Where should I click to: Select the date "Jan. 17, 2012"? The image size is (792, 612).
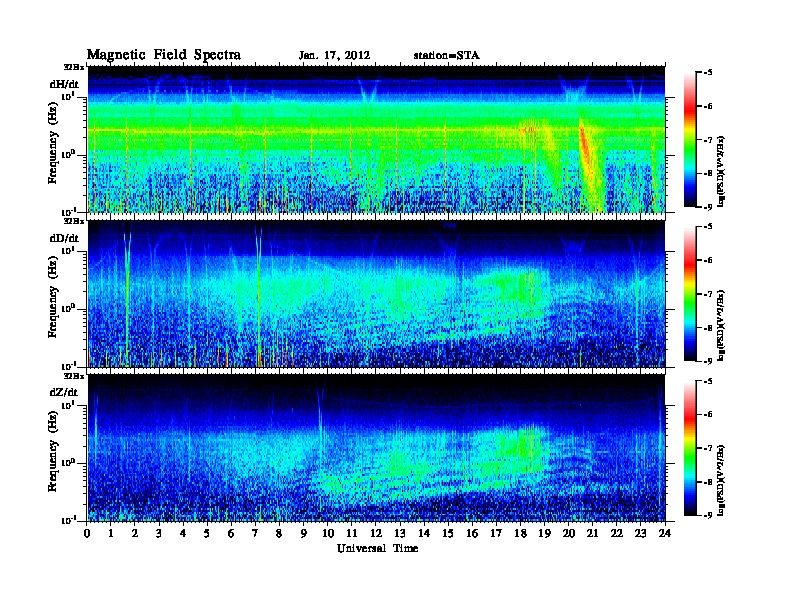(x=334, y=56)
